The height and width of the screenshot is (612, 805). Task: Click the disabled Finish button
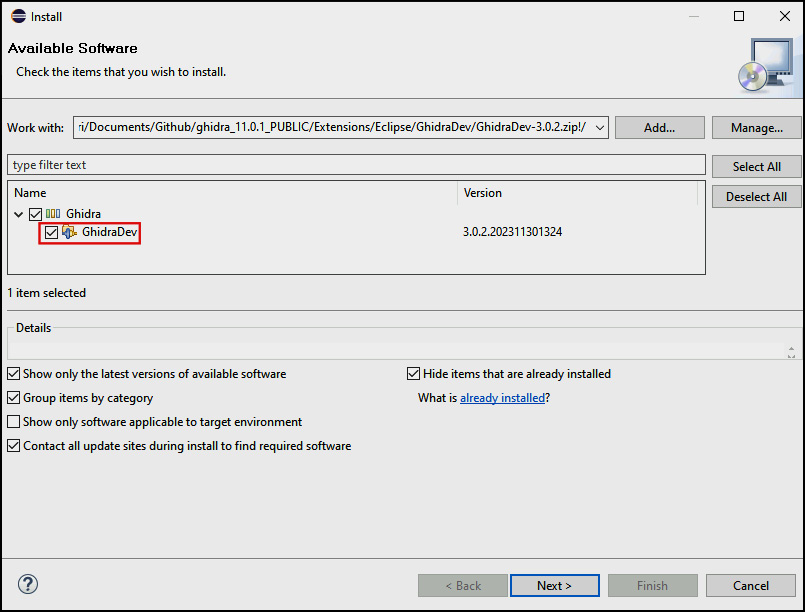(x=653, y=586)
